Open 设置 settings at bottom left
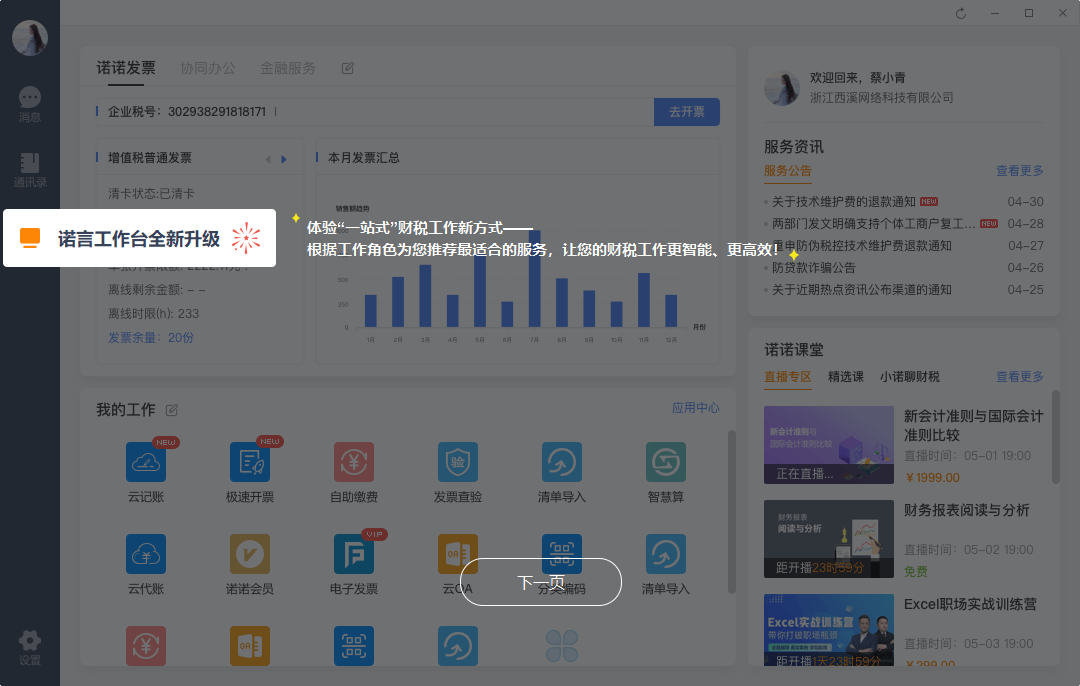The image size is (1080, 686). [29, 645]
